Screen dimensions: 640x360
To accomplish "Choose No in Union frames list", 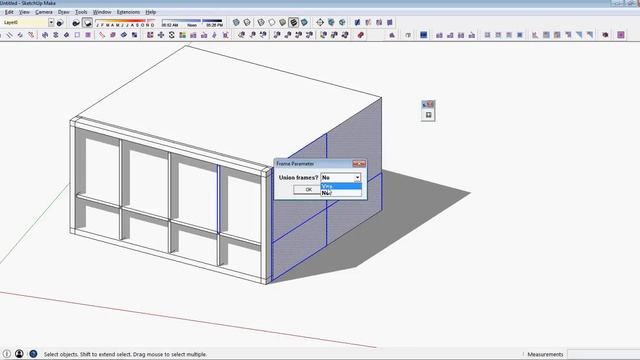I will 341,193.
